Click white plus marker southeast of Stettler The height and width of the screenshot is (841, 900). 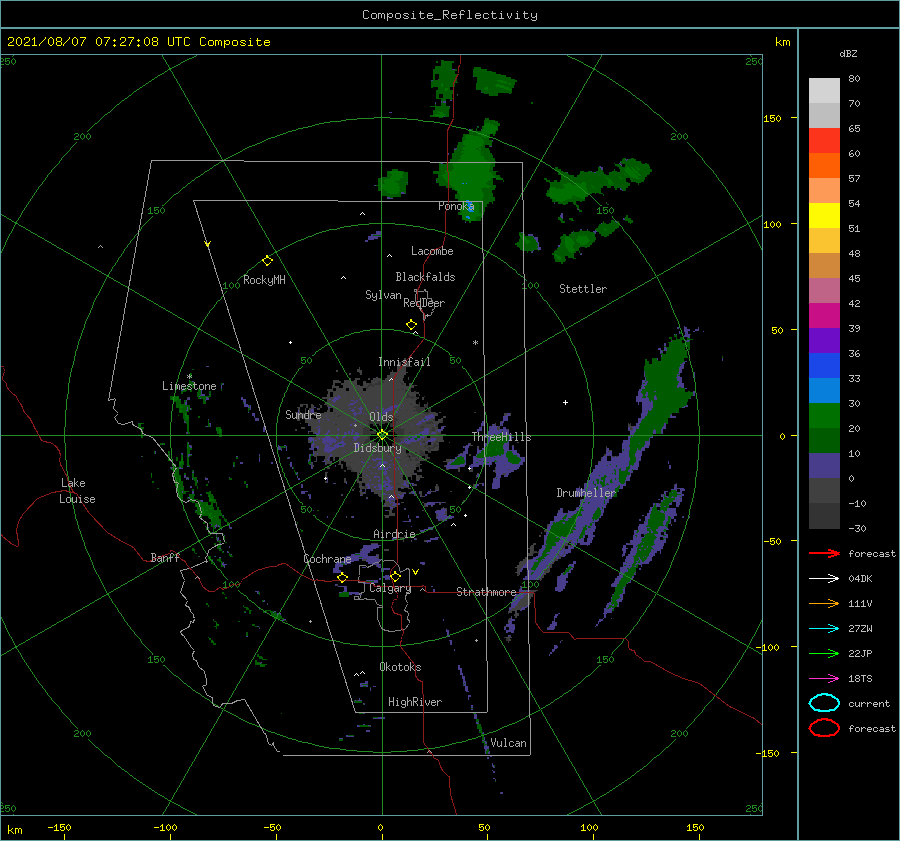565,402
